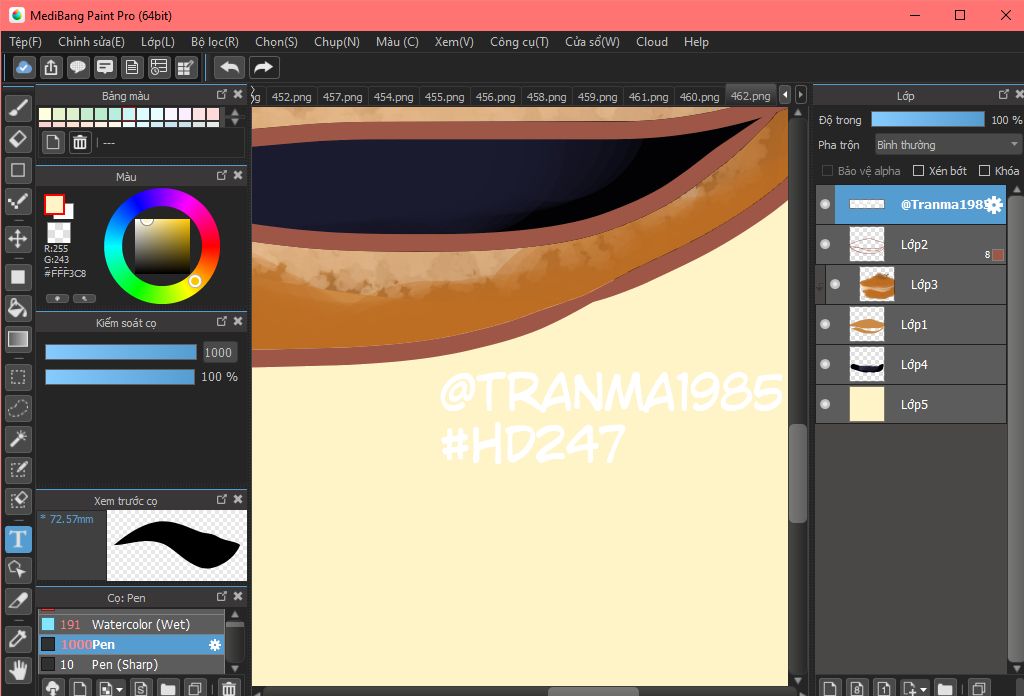Viewport: 1024px width, 696px height.
Task: Select the Eyedropper tool
Action: coord(18,639)
